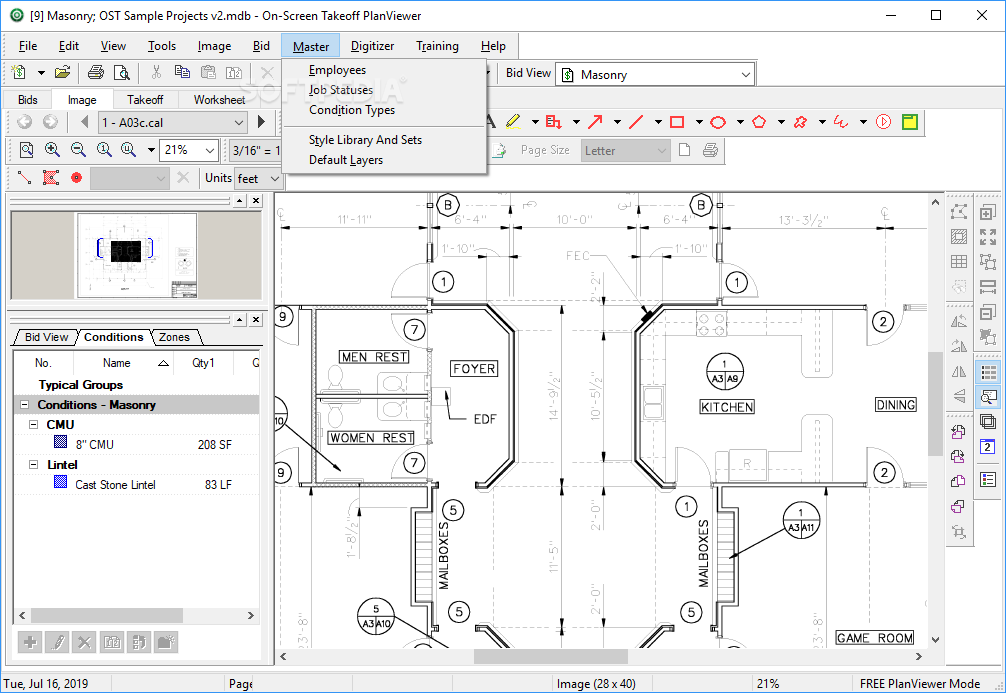Open dropdown arrow beside the New Bid icon
The image size is (1006, 693).
coord(41,73)
